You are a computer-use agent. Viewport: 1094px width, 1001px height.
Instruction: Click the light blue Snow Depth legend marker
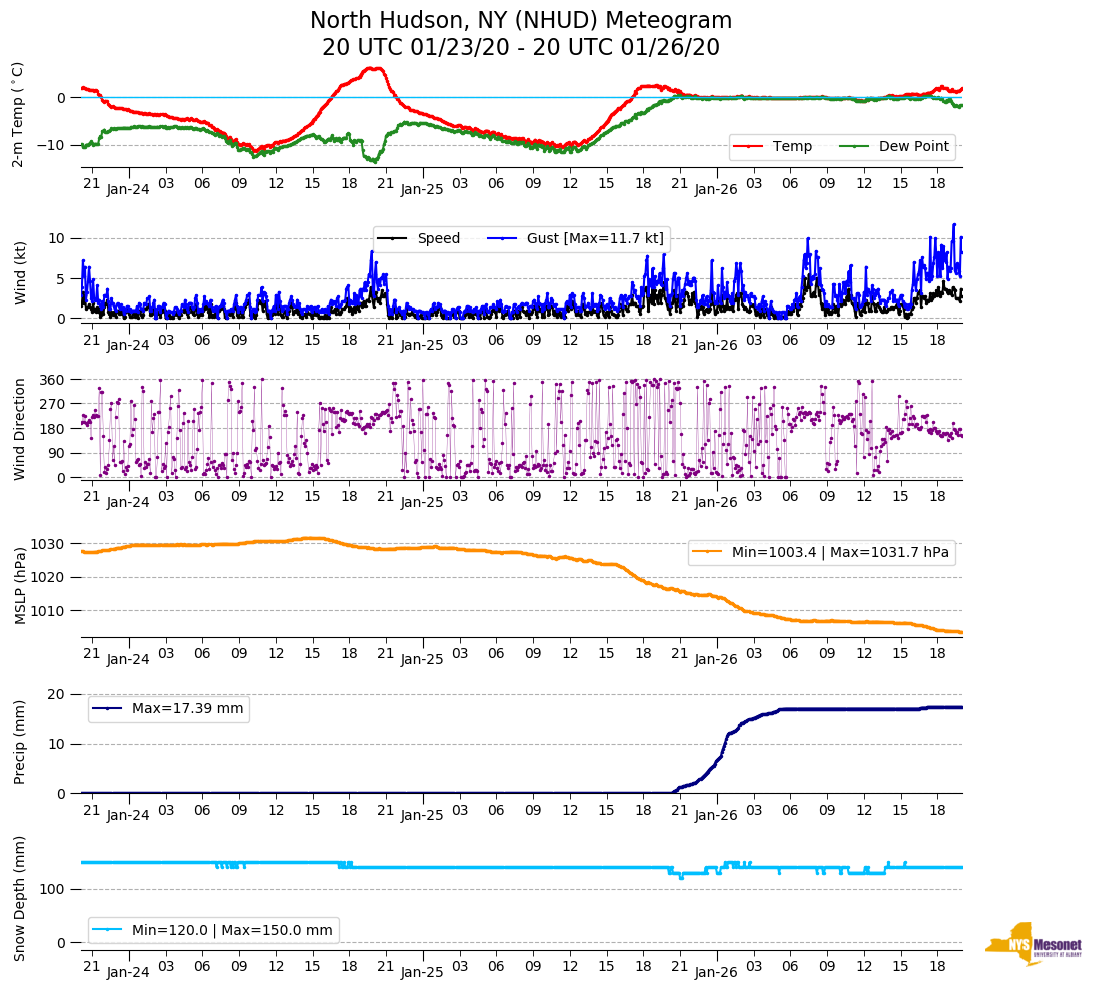(108, 930)
